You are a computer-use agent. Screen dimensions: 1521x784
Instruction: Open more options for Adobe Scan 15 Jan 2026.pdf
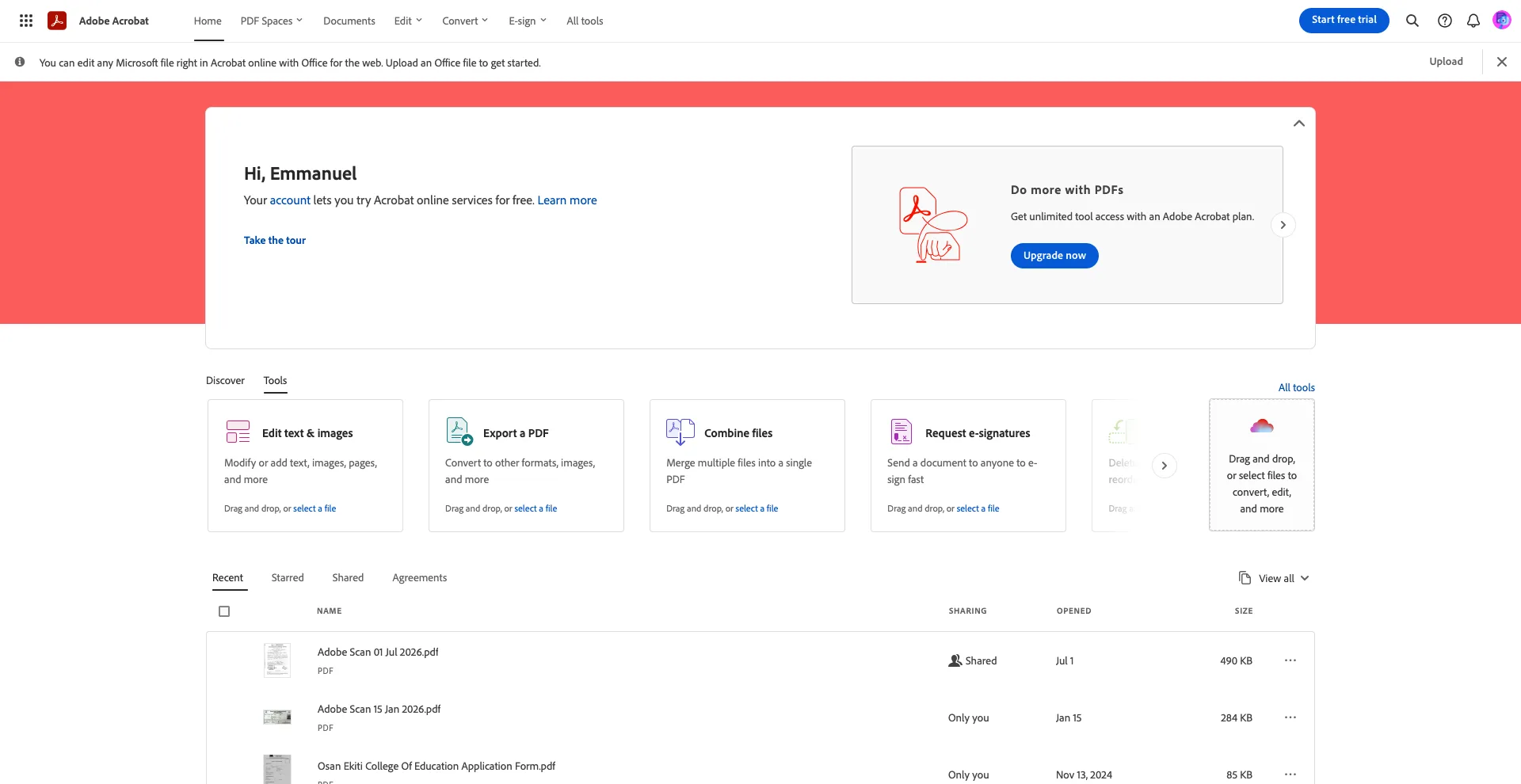pyautogui.click(x=1290, y=717)
